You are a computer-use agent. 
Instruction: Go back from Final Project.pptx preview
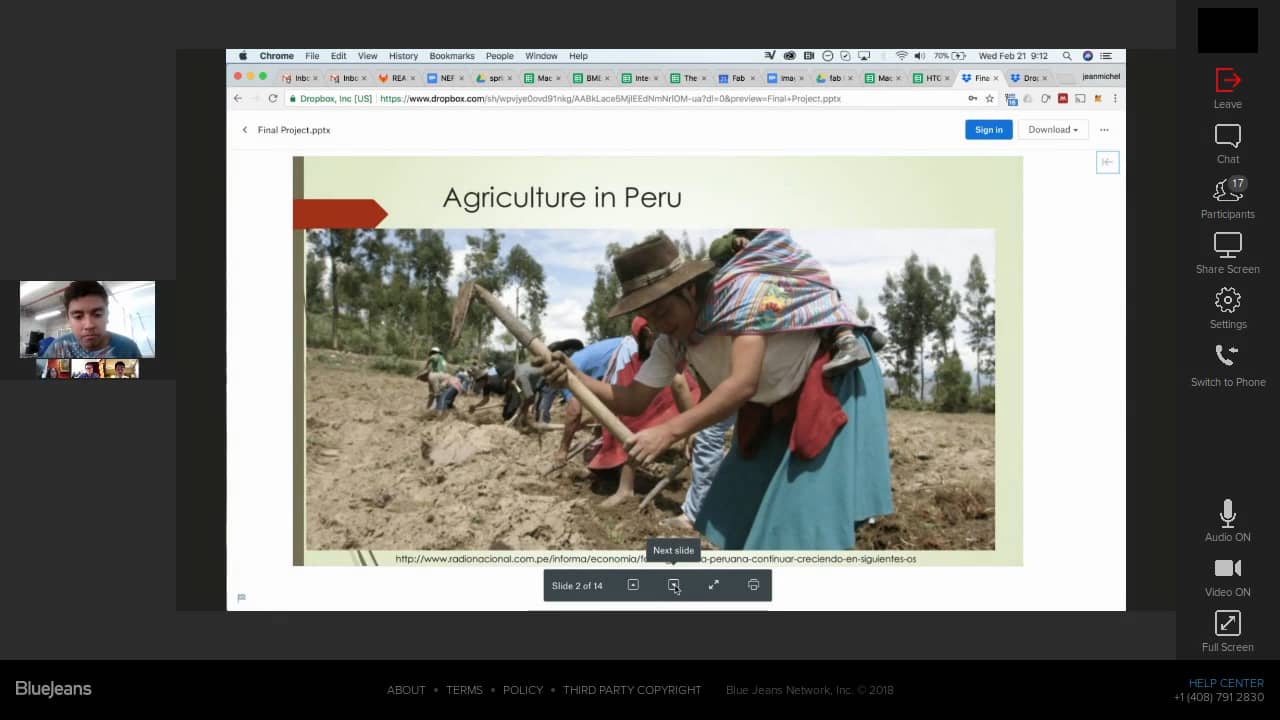(x=244, y=130)
